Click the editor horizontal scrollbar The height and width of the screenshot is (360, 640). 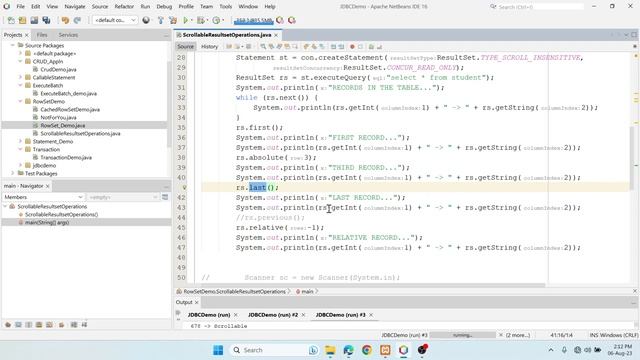click(371, 284)
